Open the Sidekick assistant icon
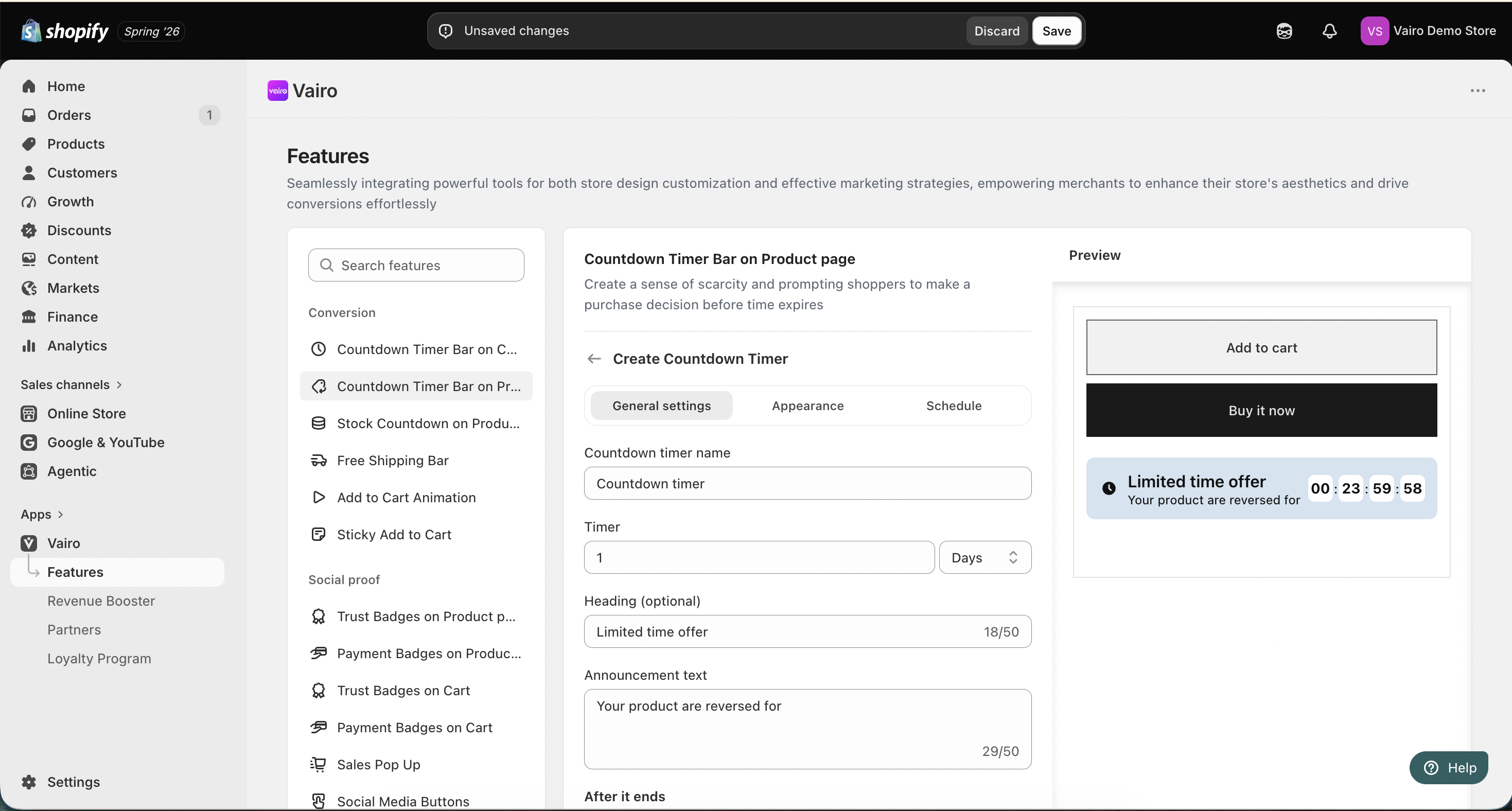This screenshot has height=811, width=1512. pyautogui.click(x=1284, y=31)
